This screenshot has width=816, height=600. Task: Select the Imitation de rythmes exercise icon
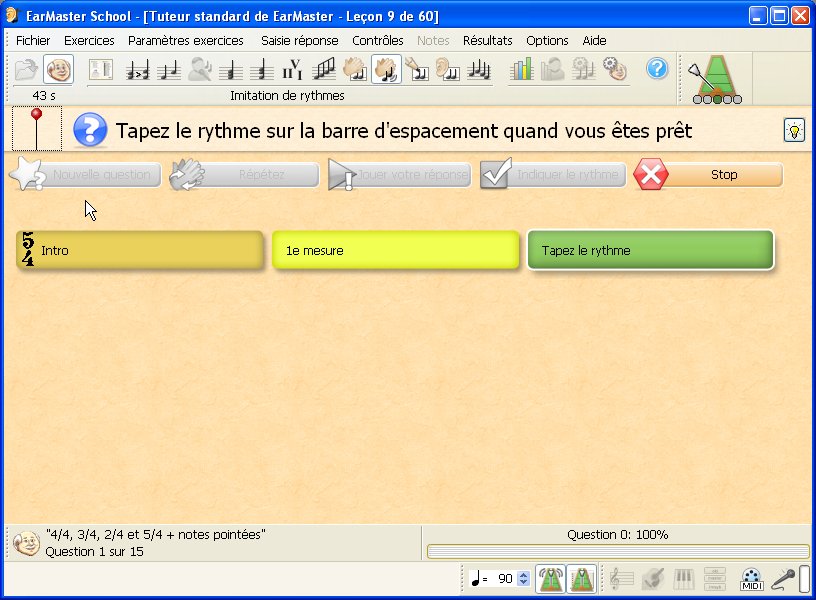(x=386, y=70)
